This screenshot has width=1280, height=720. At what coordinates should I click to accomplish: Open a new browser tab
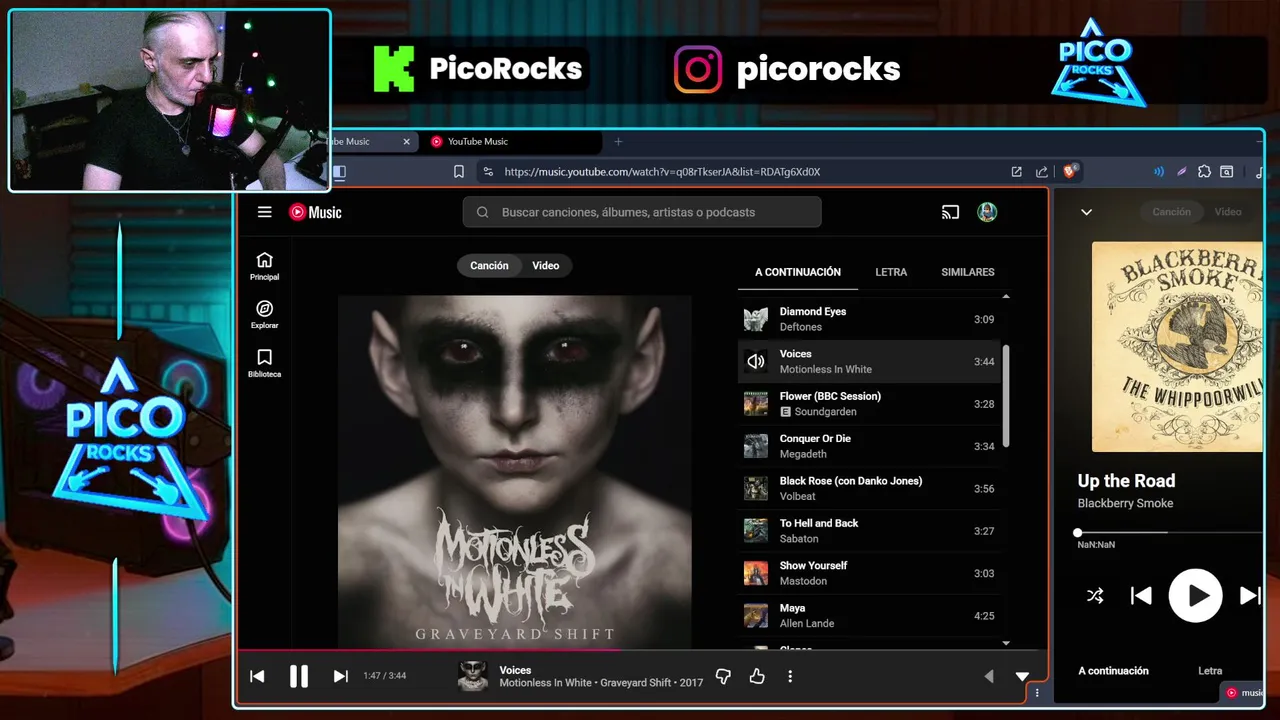(618, 142)
